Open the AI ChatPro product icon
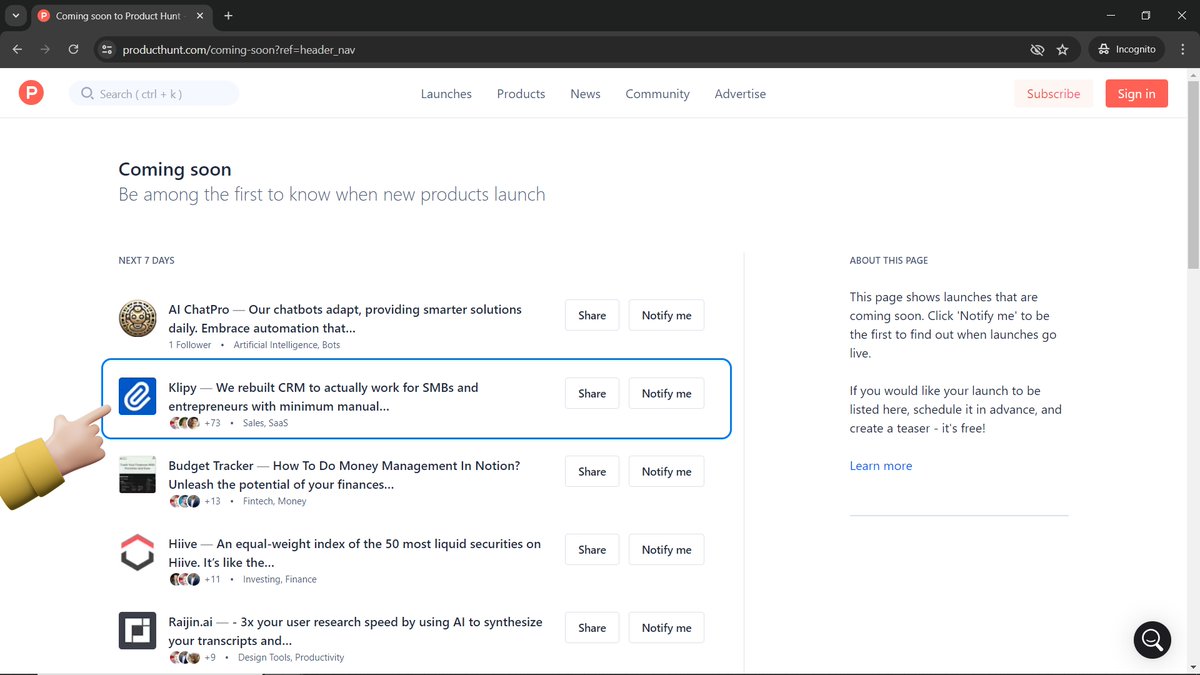Viewport: 1200px width, 675px height. [137, 318]
